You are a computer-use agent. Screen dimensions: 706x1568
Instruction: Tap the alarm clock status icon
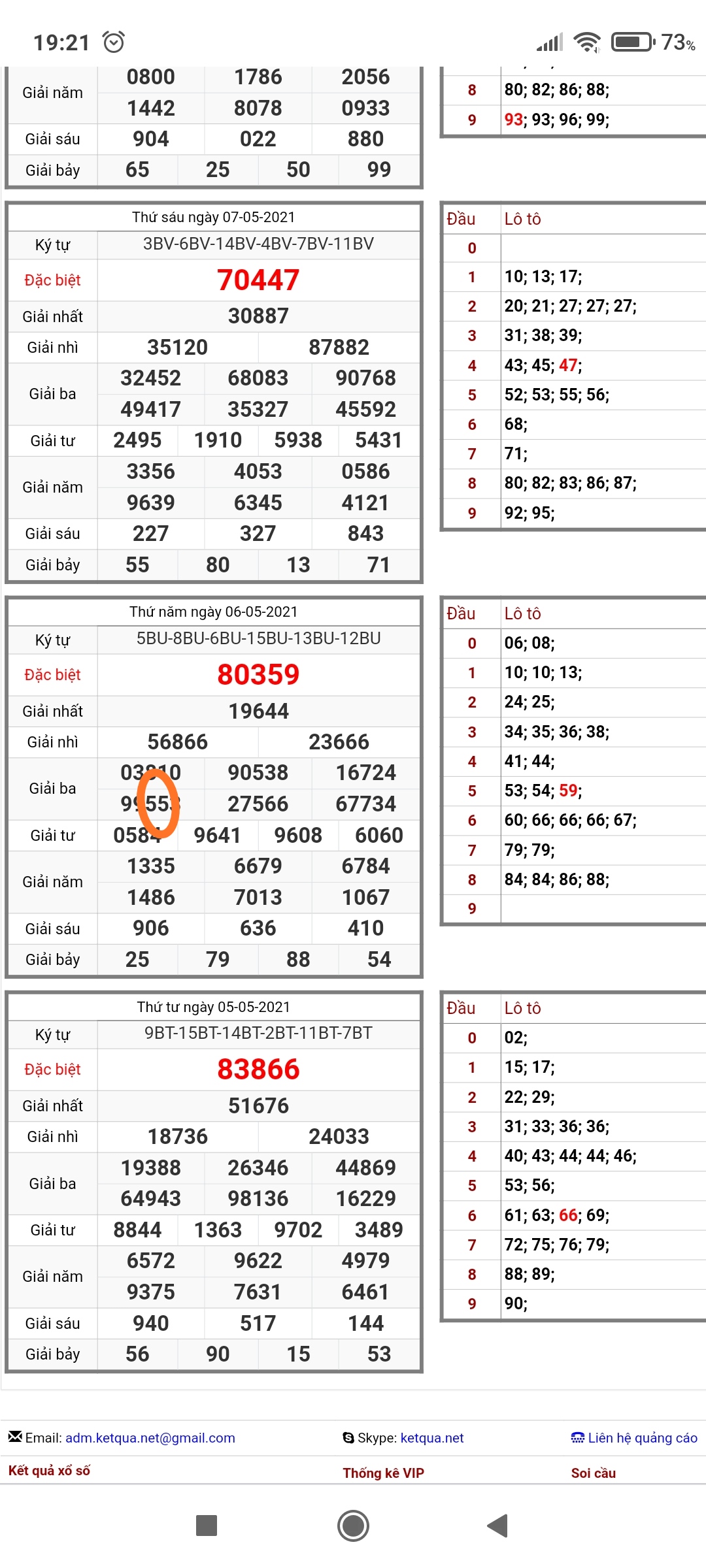114,42
